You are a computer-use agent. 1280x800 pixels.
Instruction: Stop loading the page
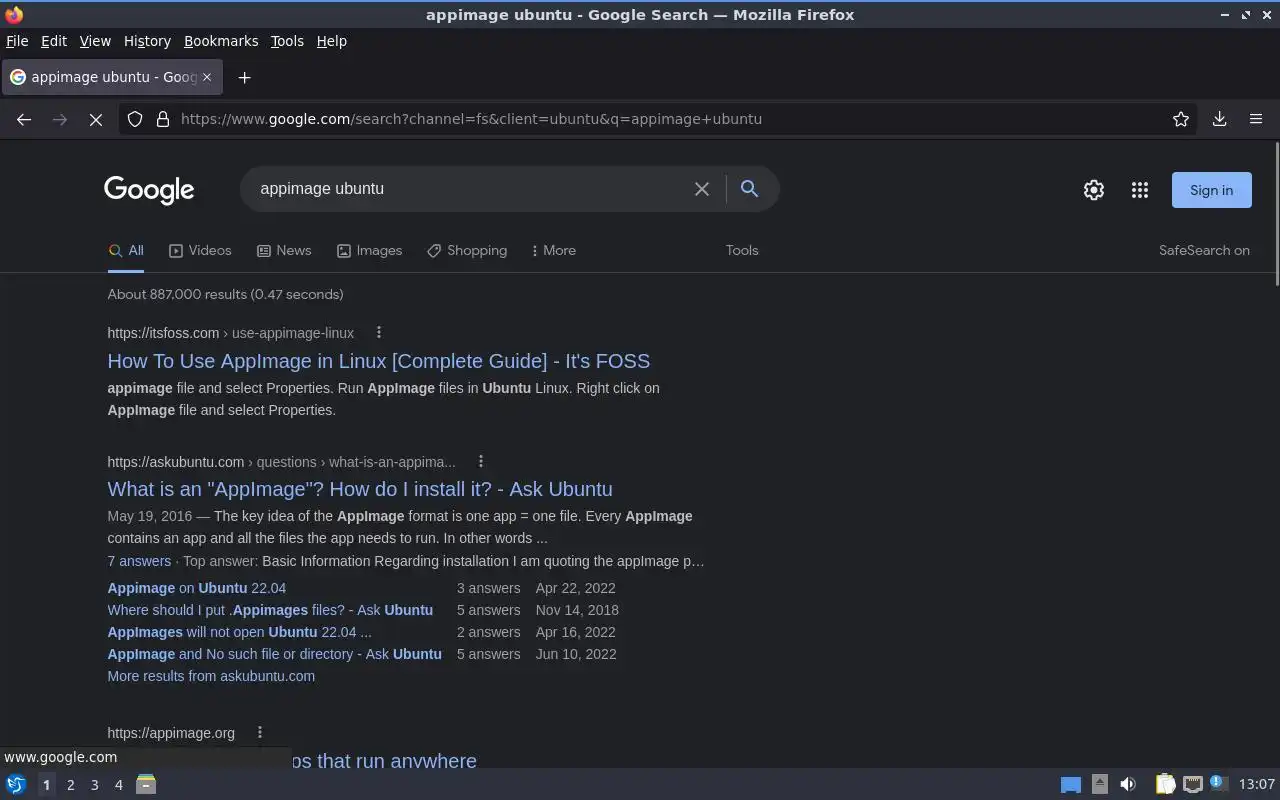(96, 119)
